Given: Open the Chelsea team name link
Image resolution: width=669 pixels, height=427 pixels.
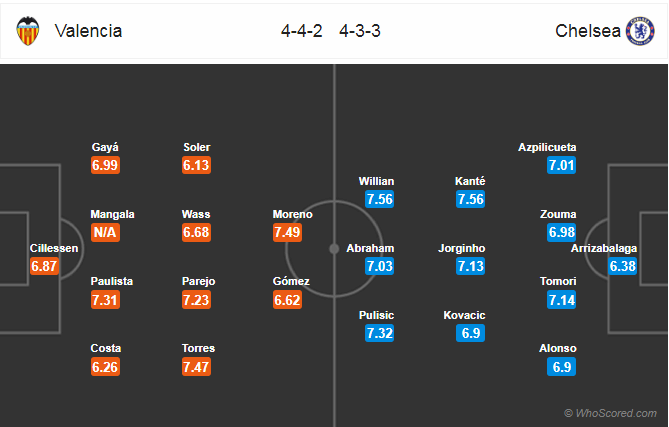Looking at the screenshot, I should point(588,31).
